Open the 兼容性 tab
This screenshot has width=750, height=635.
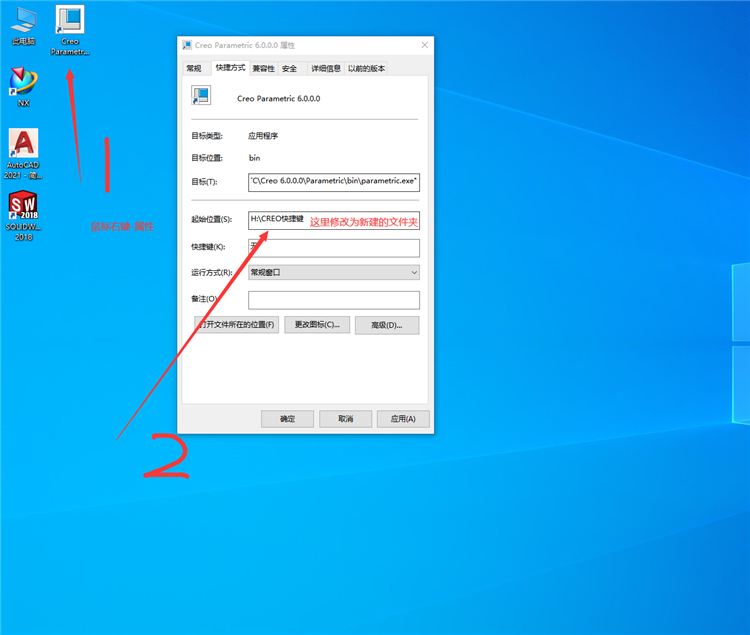pos(264,68)
